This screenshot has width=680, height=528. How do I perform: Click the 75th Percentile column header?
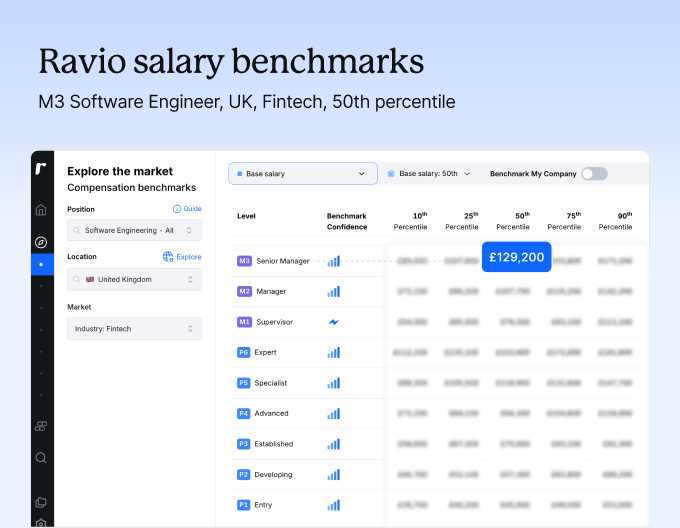[x=564, y=221]
